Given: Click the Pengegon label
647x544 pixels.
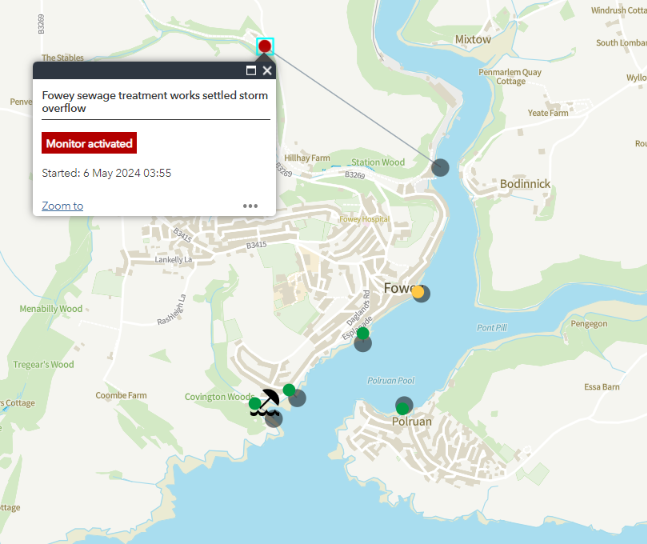Looking at the screenshot, I should tap(589, 324).
